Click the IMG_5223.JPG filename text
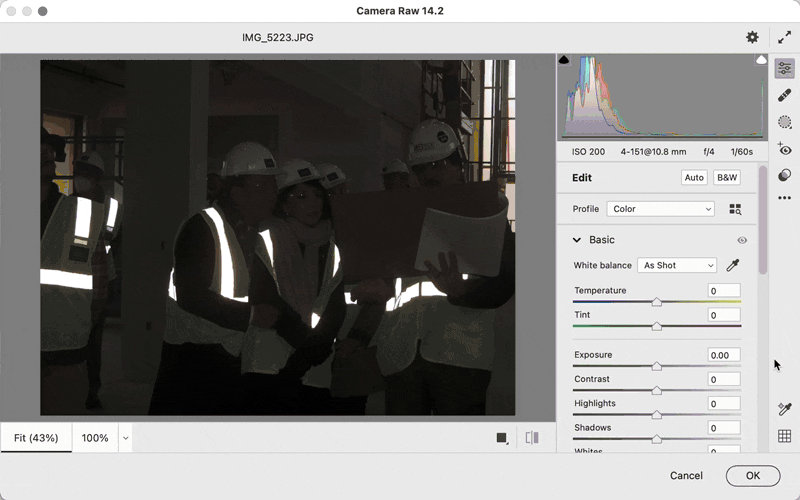 tap(278, 37)
